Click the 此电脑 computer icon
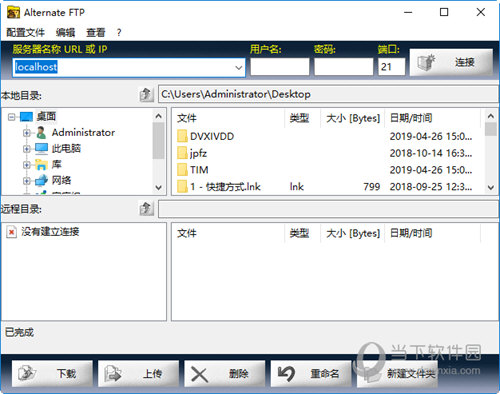This screenshot has height=394, width=500. [x=41, y=149]
